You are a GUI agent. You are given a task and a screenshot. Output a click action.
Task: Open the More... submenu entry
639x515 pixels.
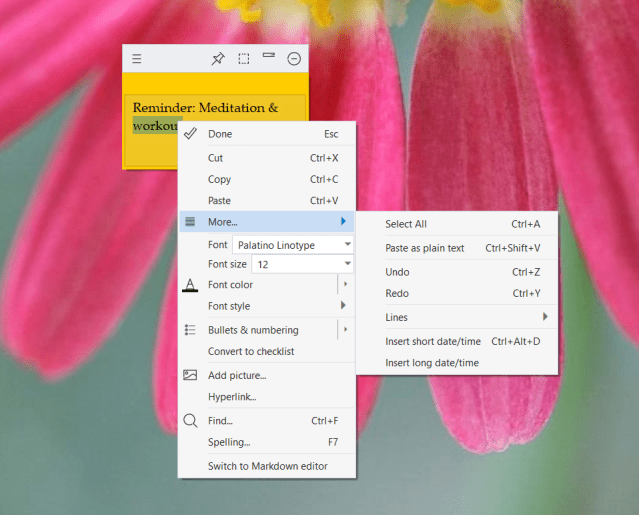point(267,222)
